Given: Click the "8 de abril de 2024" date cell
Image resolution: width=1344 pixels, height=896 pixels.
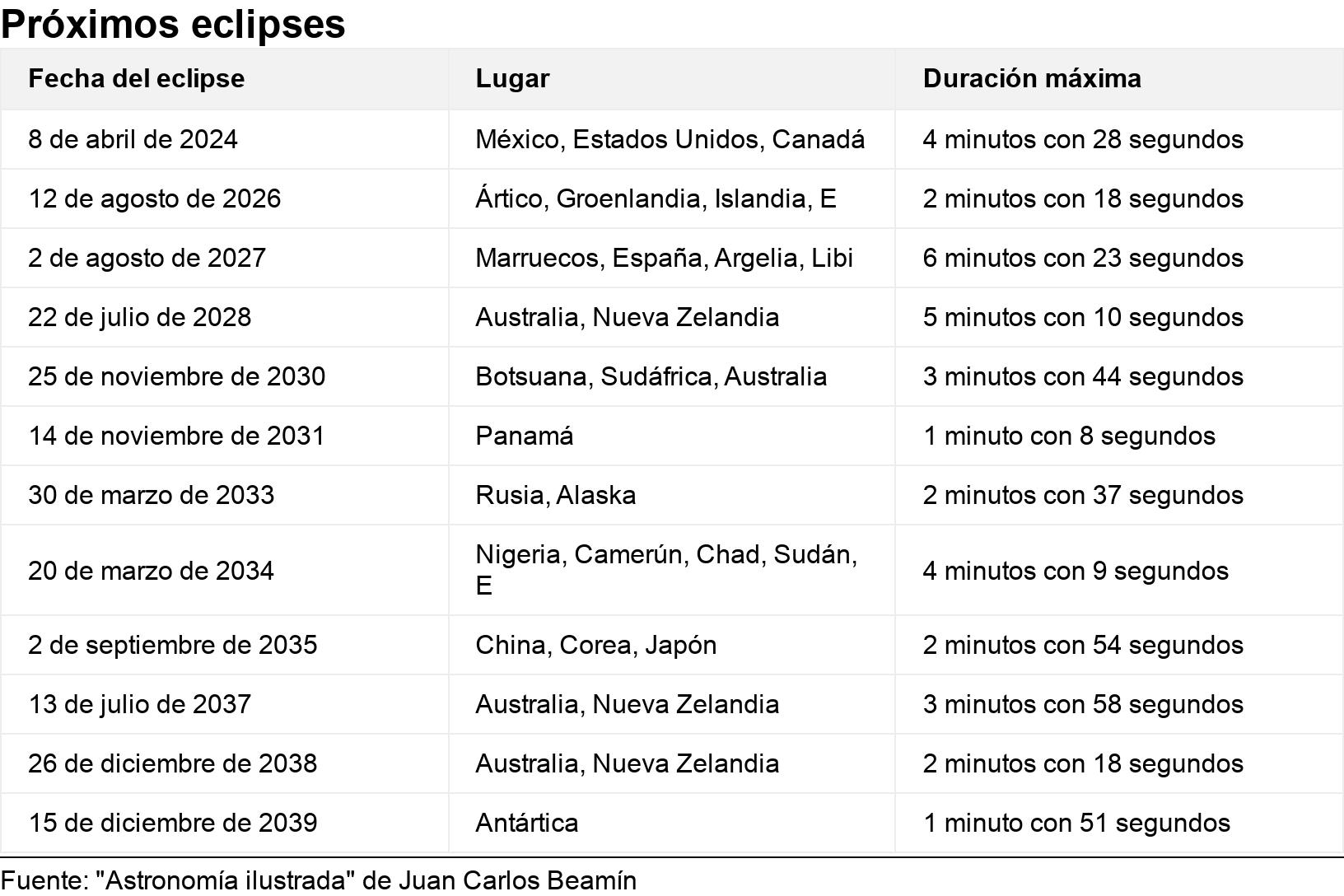Looking at the screenshot, I should pos(133,139).
